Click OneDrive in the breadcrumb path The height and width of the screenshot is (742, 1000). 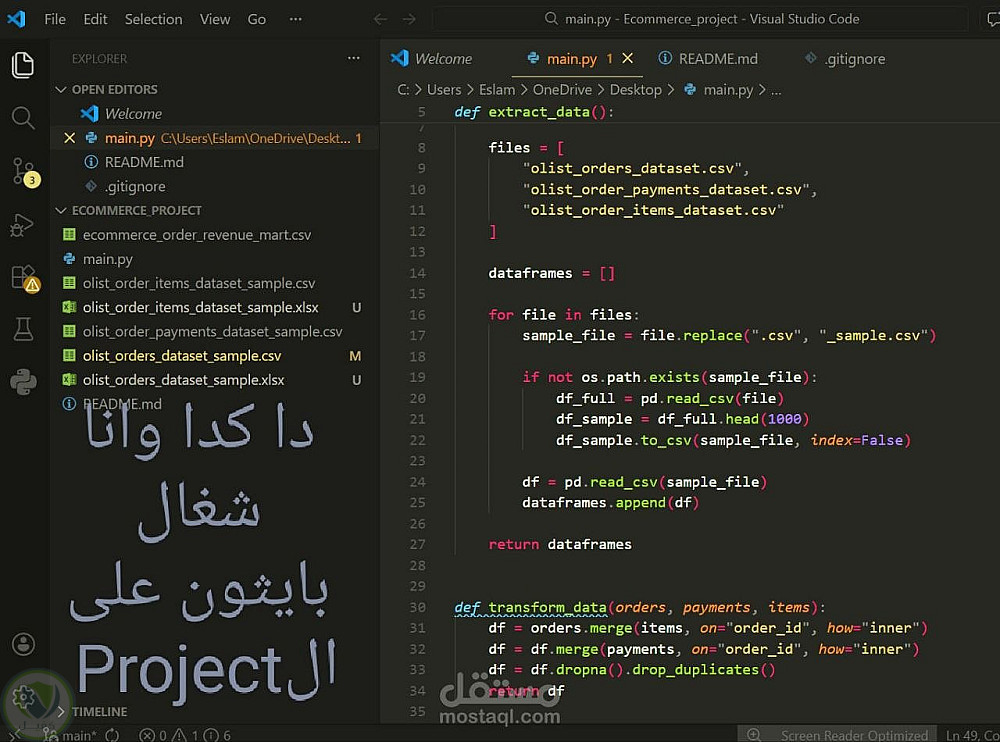pos(562,90)
